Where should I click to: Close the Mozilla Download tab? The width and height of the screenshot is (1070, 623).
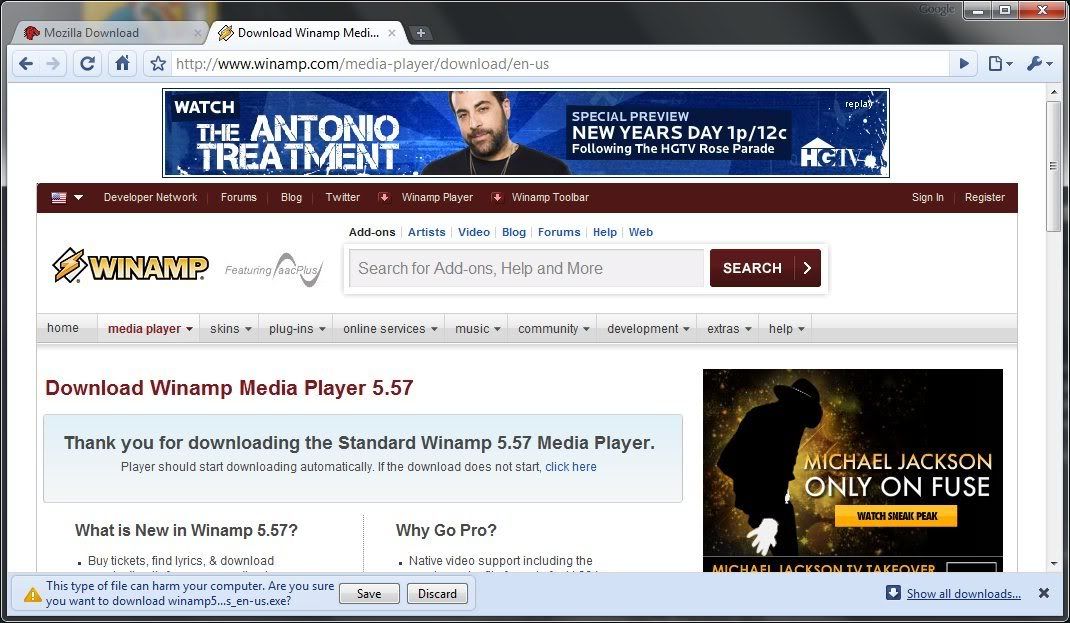[197, 33]
